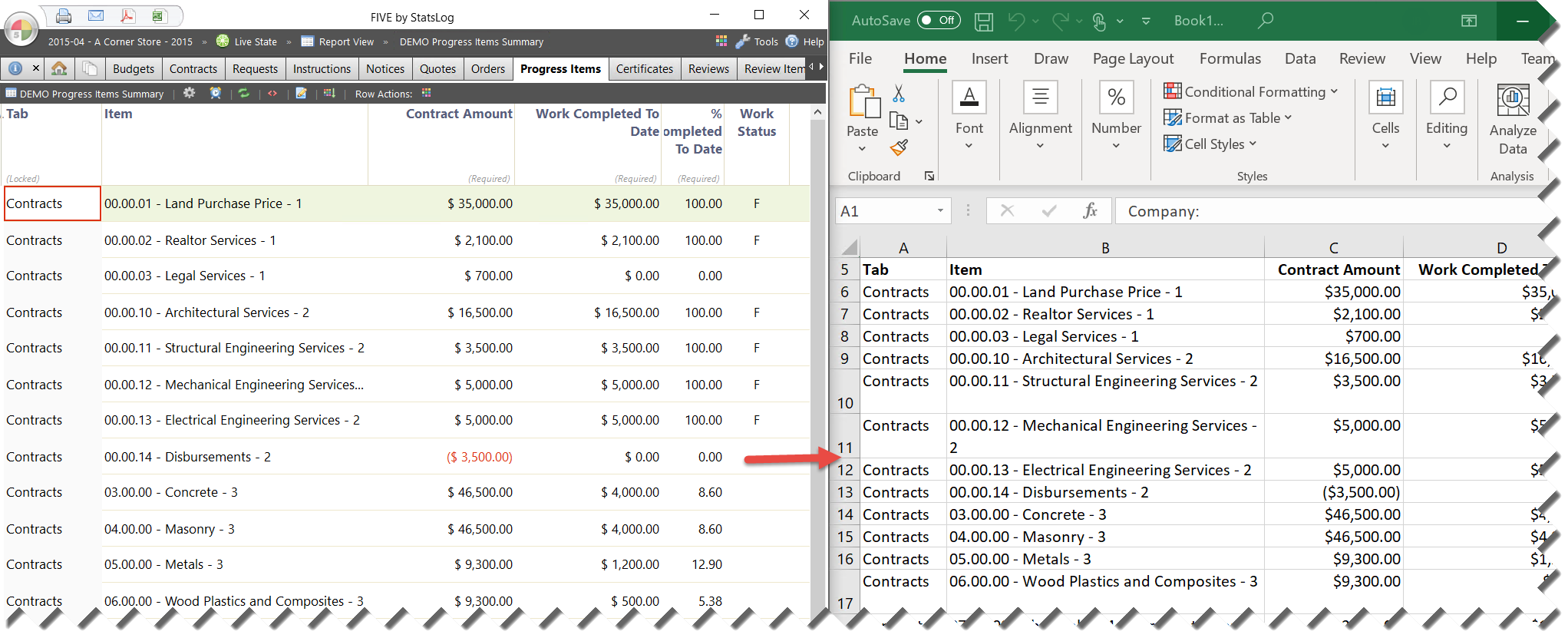Click the Paste clipboard icon
The image size is (1568, 638).
pos(863,101)
